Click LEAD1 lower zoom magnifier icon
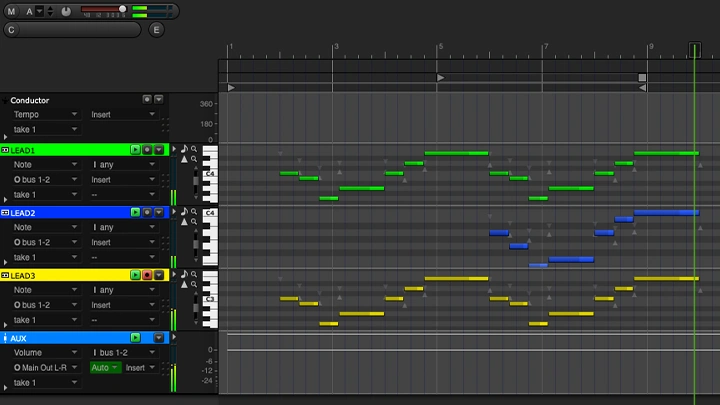This screenshot has height=405, width=720. click(194, 159)
